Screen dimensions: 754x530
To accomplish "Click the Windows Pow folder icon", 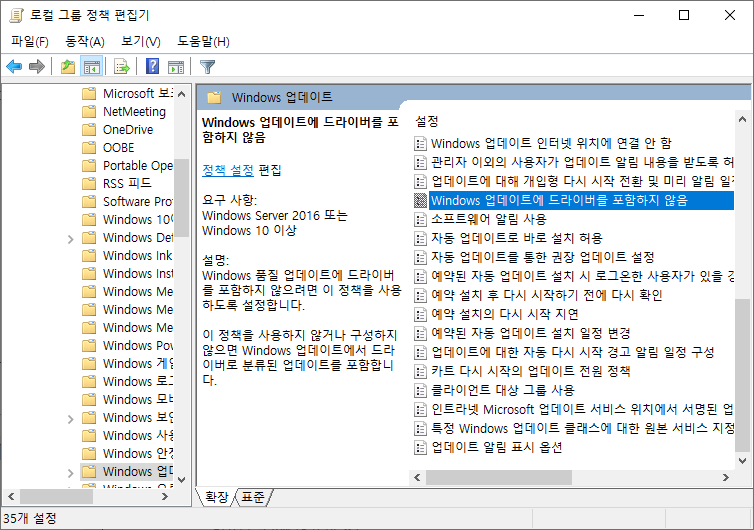I will 89,345.
